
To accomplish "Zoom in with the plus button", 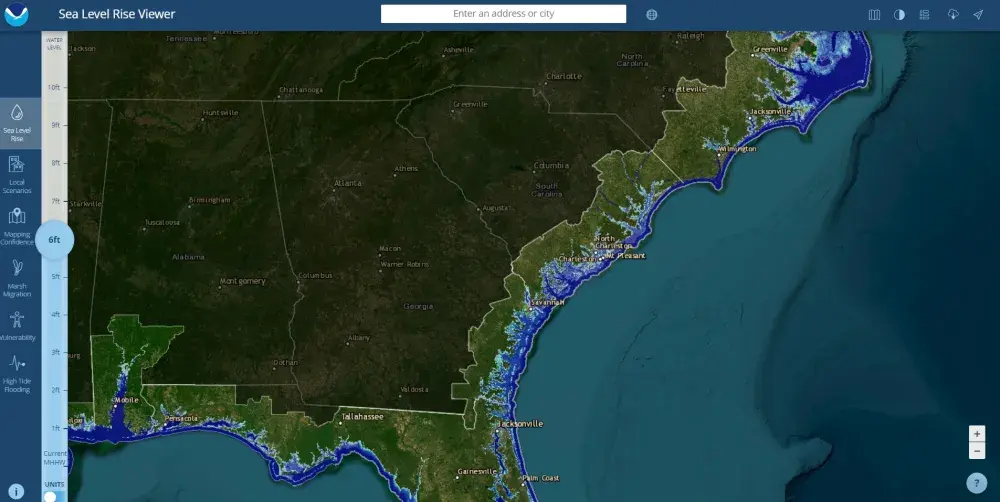I will tap(977, 433).
